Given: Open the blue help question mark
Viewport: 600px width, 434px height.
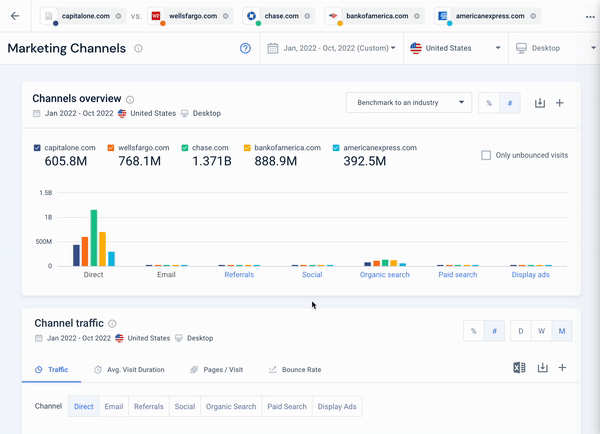Looking at the screenshot, I should point(245,48).
